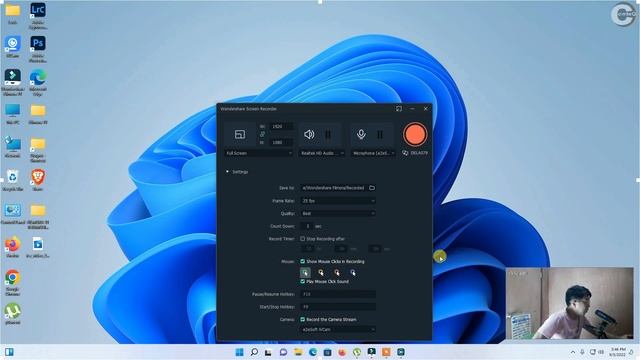The height and width of the screenshot is (360, 640).
Task: Open the camera device dropdown
Action: 338,329
